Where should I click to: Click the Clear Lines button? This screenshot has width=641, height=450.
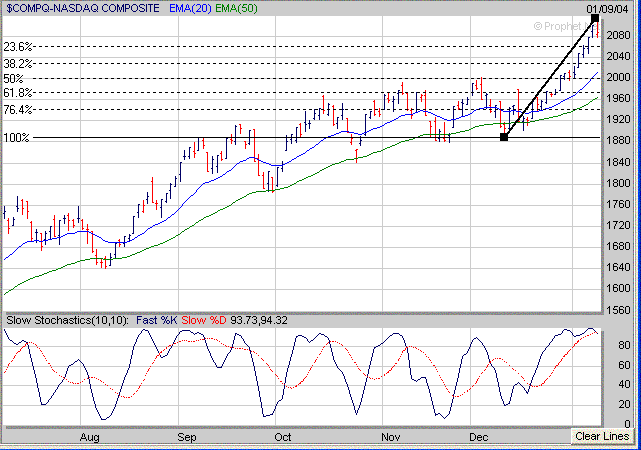click(x=602, y=437)
